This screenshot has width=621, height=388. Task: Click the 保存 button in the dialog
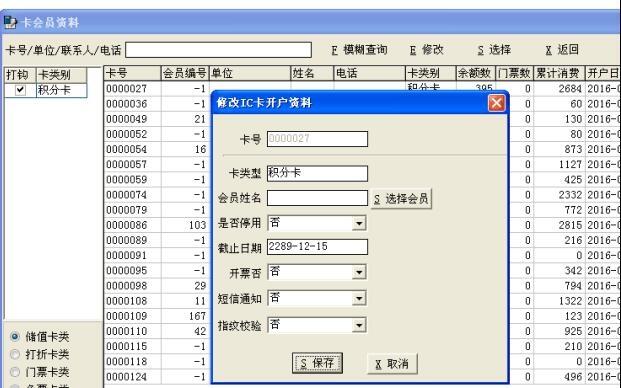coord(317,363)
